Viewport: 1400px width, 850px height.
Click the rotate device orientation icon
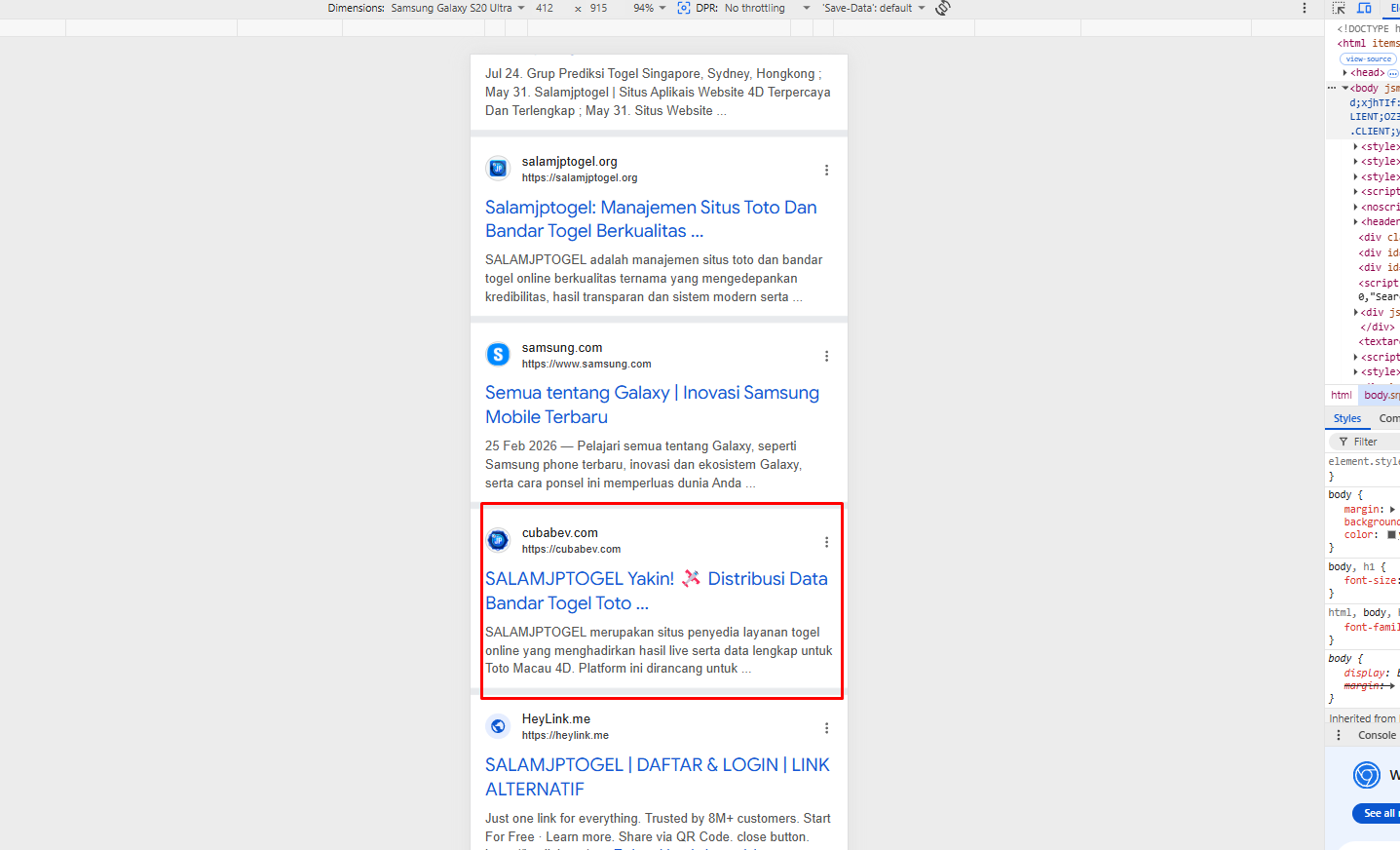point(942,8)
